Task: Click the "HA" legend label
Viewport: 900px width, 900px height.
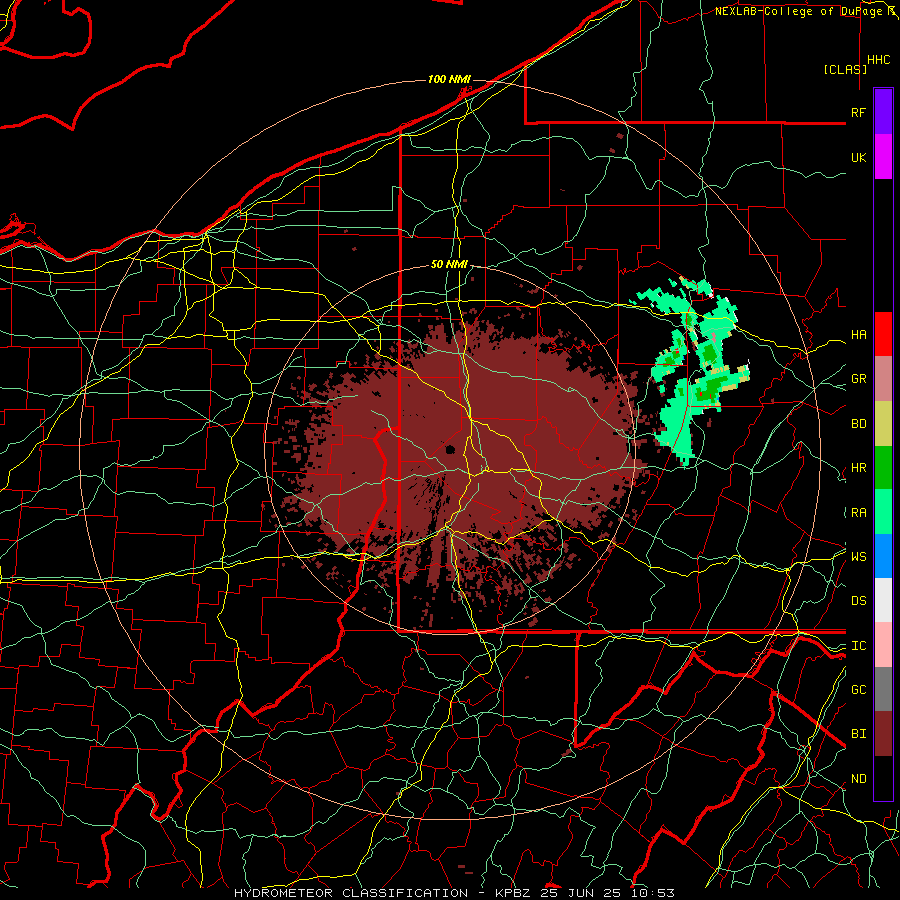Action: [x=858, y=335]
